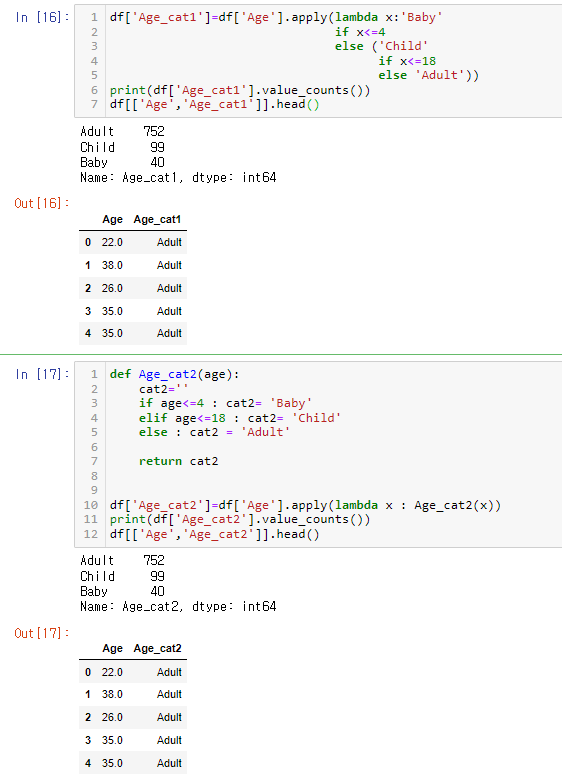Image resolution: width=562 pixels, height=783 pixels.
Task: Click 38.0 in the Out[16] table
Action: (112, 265)
